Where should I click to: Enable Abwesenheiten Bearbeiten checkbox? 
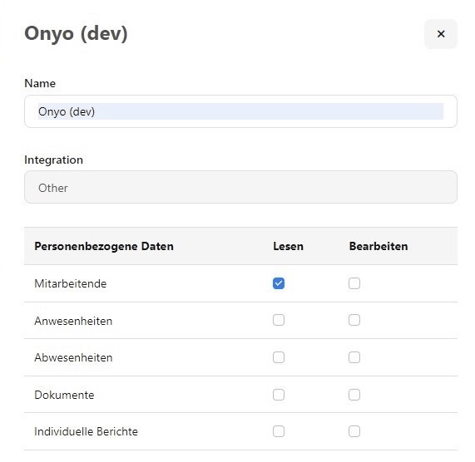[354, 357]
